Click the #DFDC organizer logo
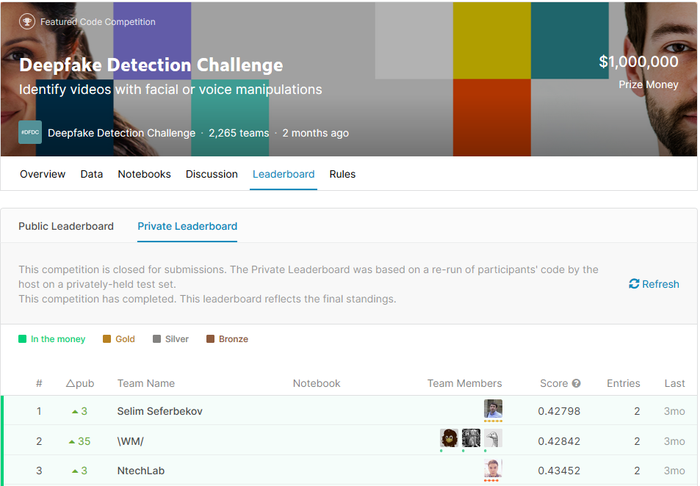Screen dimensions: 700x486 pos(30,132)
